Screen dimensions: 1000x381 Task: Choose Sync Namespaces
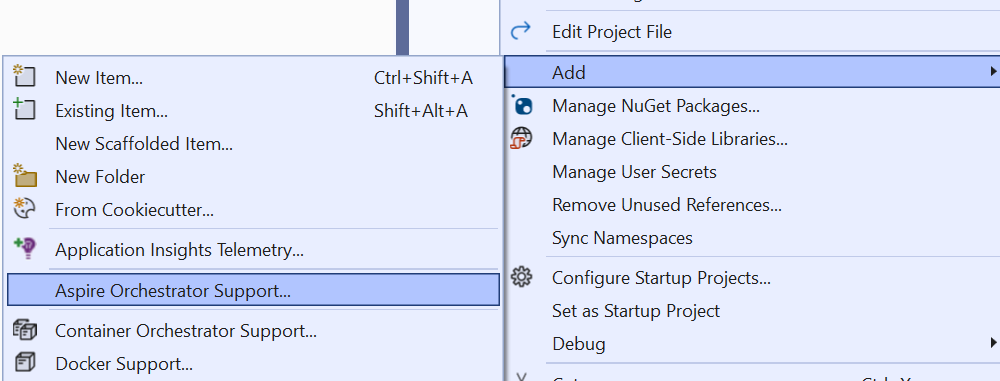pos(752,238)
